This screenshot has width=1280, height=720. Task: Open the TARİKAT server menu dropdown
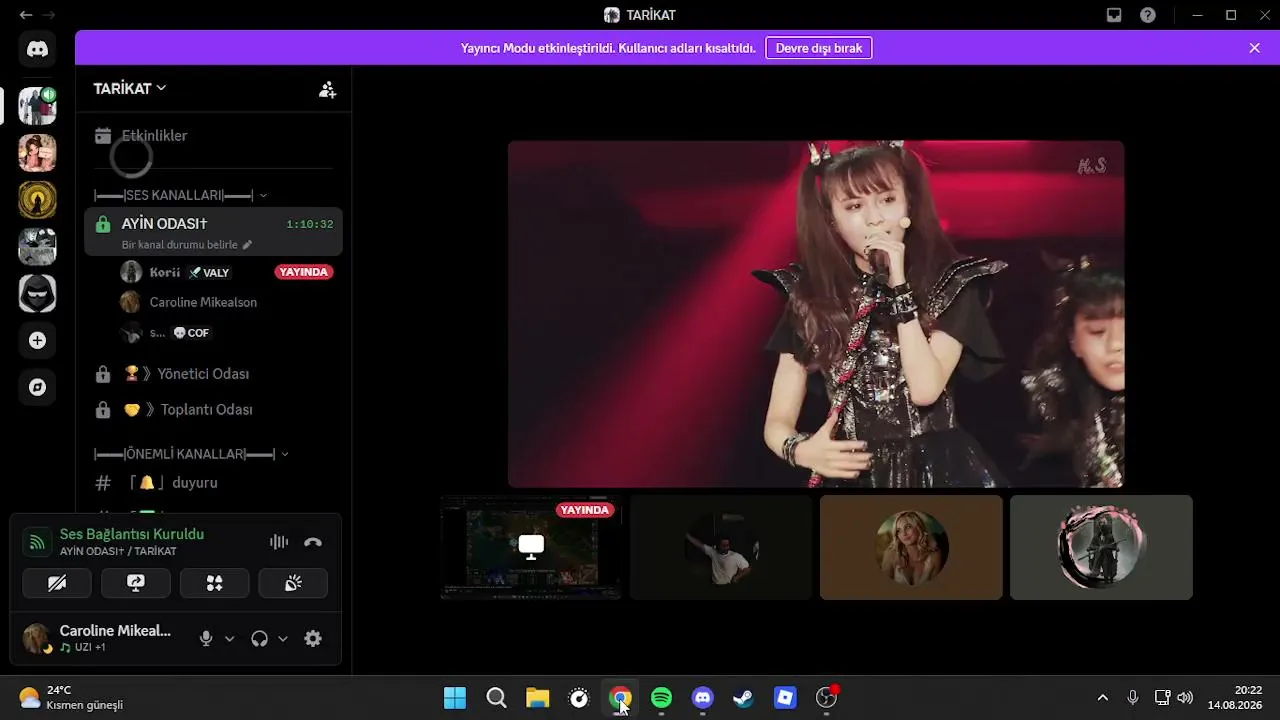(130, 88)
